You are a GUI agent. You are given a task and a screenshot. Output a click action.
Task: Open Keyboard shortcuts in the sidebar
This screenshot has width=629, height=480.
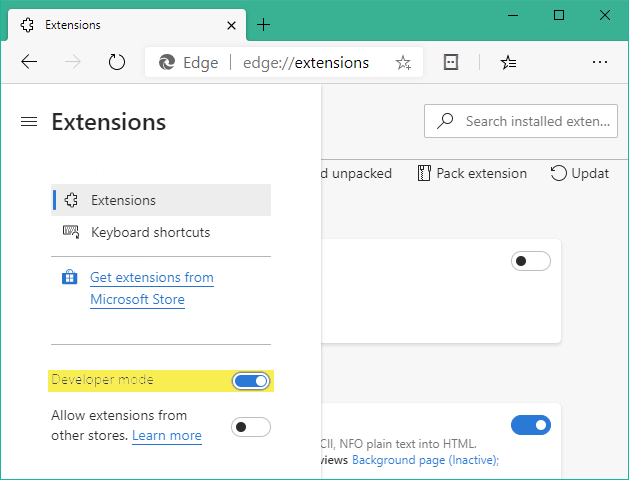click(x=161, y=232)
